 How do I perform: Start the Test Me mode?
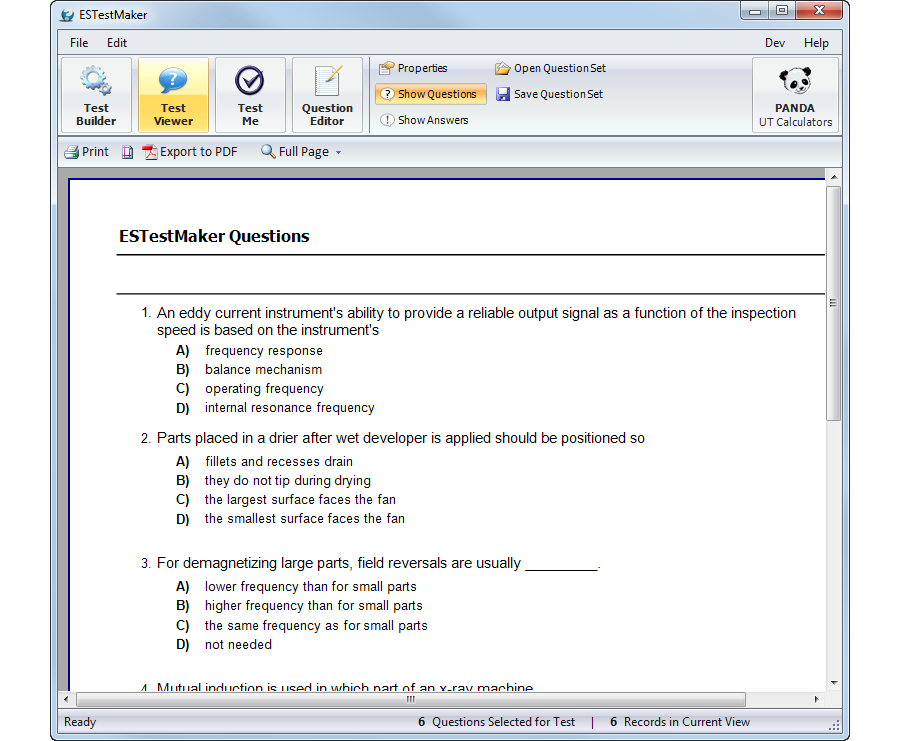[250, 95]
